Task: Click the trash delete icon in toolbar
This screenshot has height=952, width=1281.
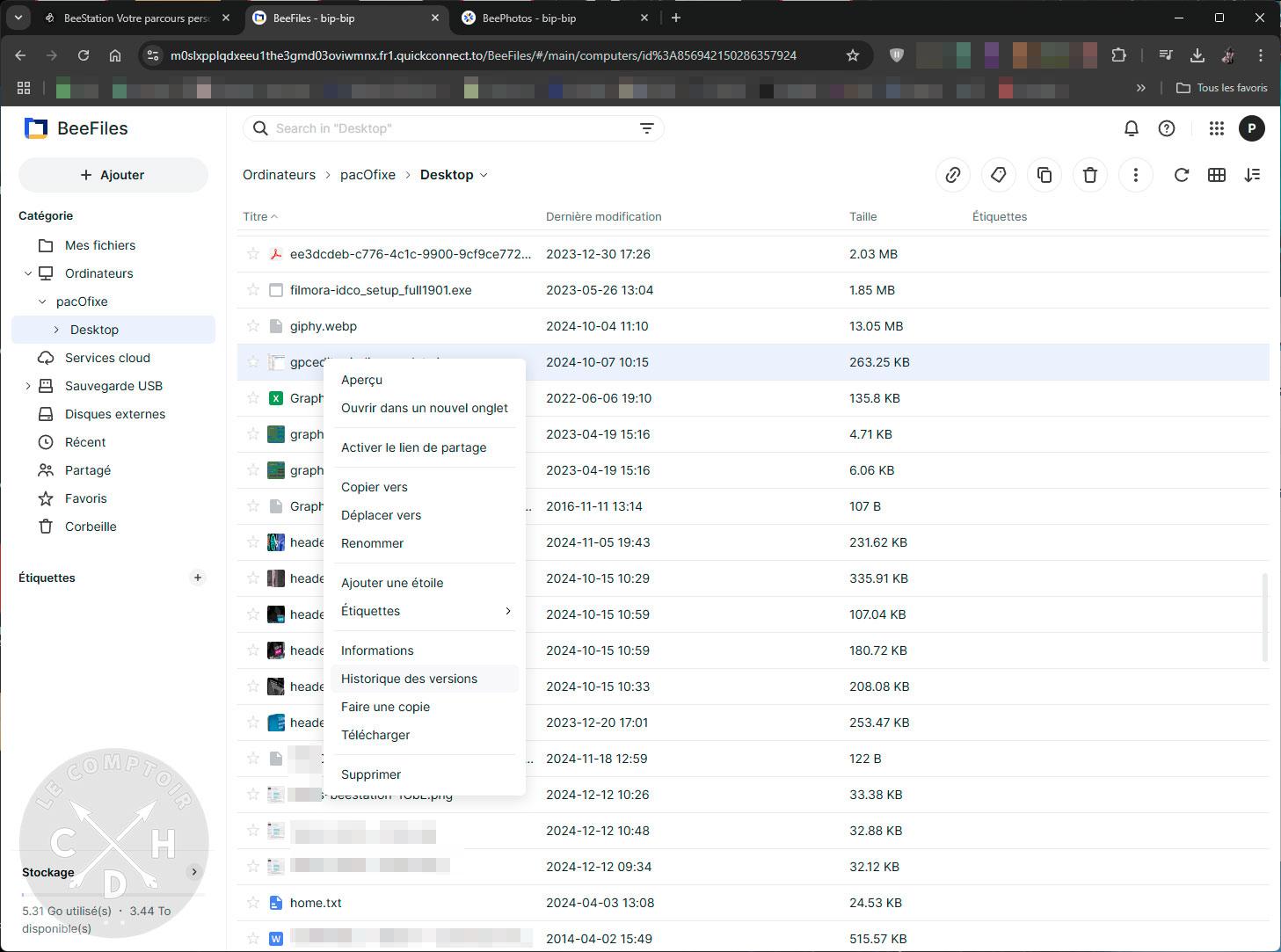Action: [x=1090, y=175]
